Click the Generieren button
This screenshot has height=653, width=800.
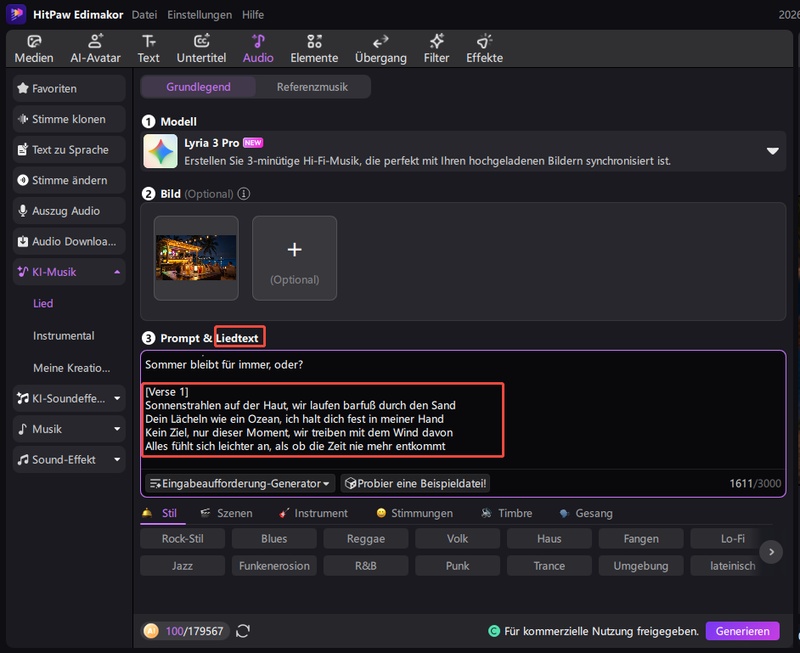click(741, 631)
